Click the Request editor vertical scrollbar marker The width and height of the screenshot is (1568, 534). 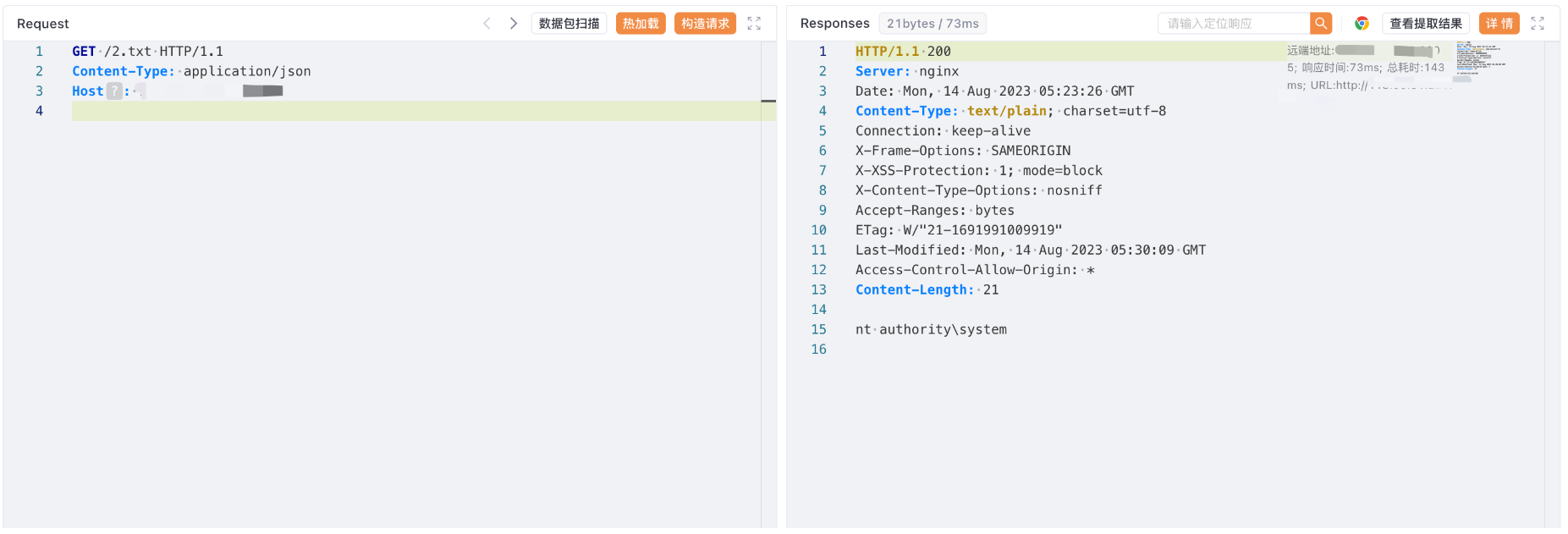pos(768,102)
